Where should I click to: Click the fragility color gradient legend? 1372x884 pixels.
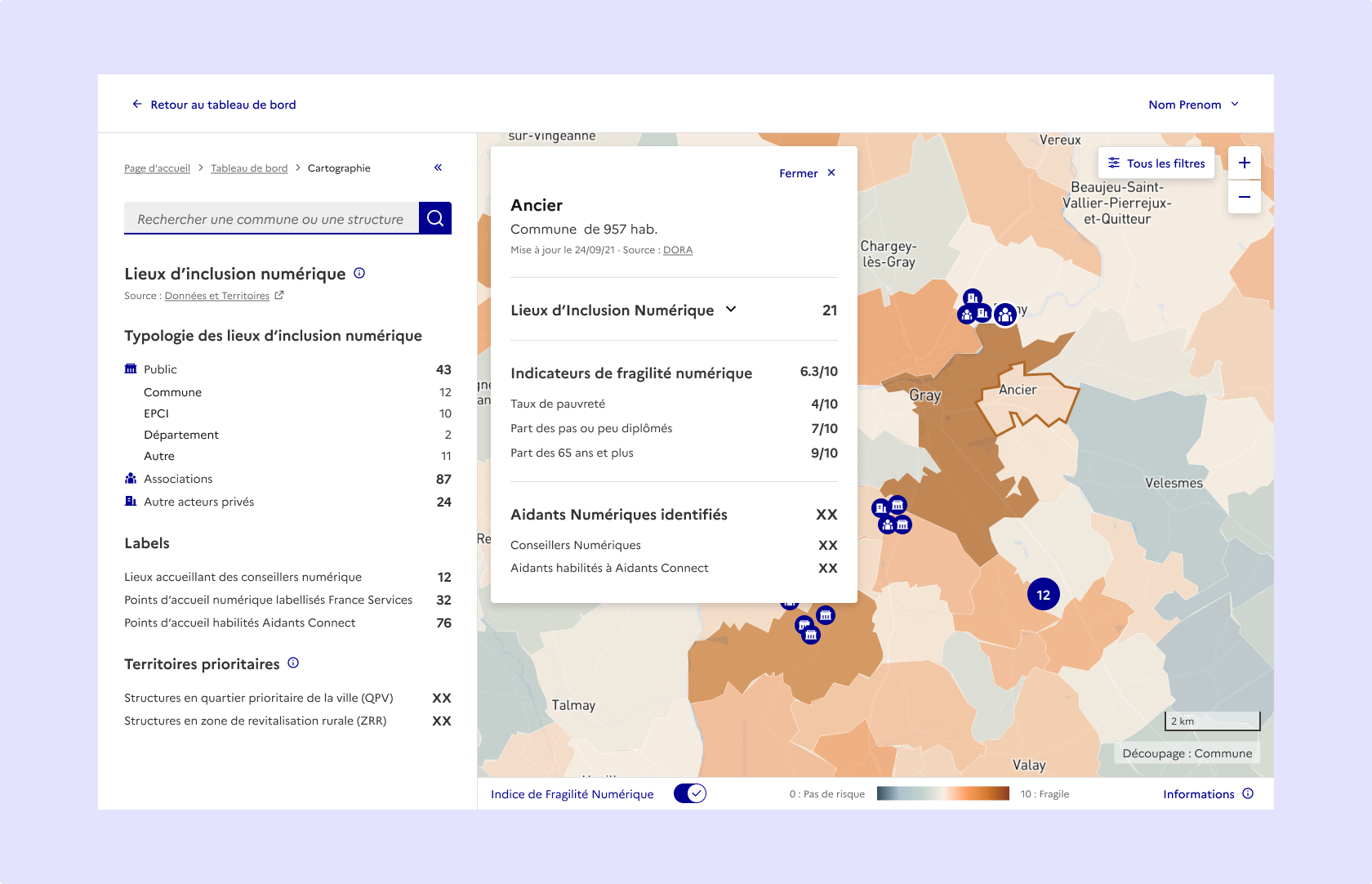(x=942, y=793)
